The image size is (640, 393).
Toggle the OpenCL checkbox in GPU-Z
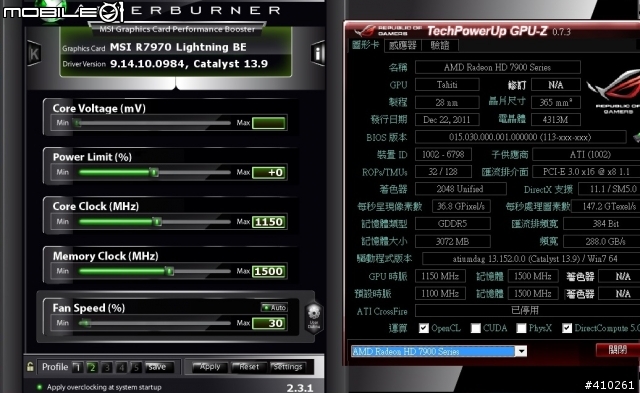pos(424,328)
